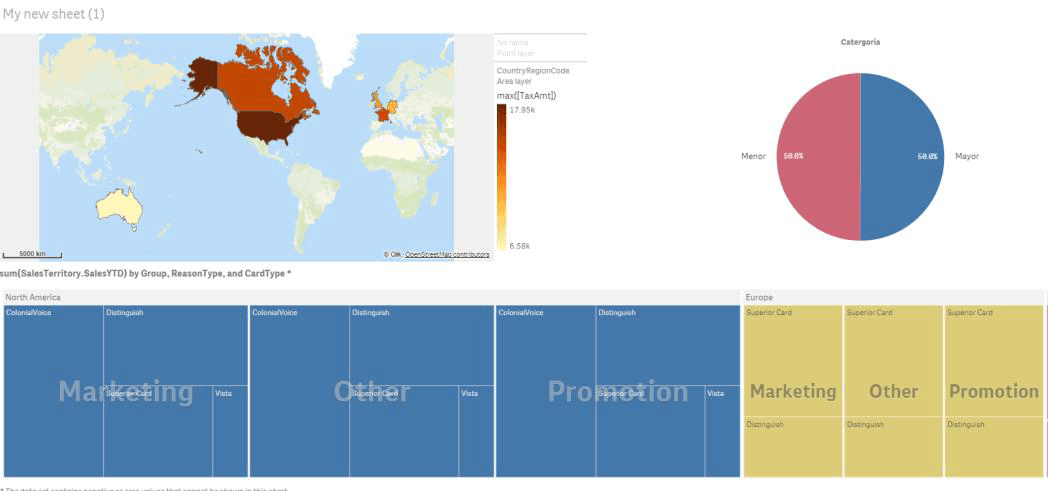
Task: Select ColonialVoice under North America Marketing
Action: 53,391
